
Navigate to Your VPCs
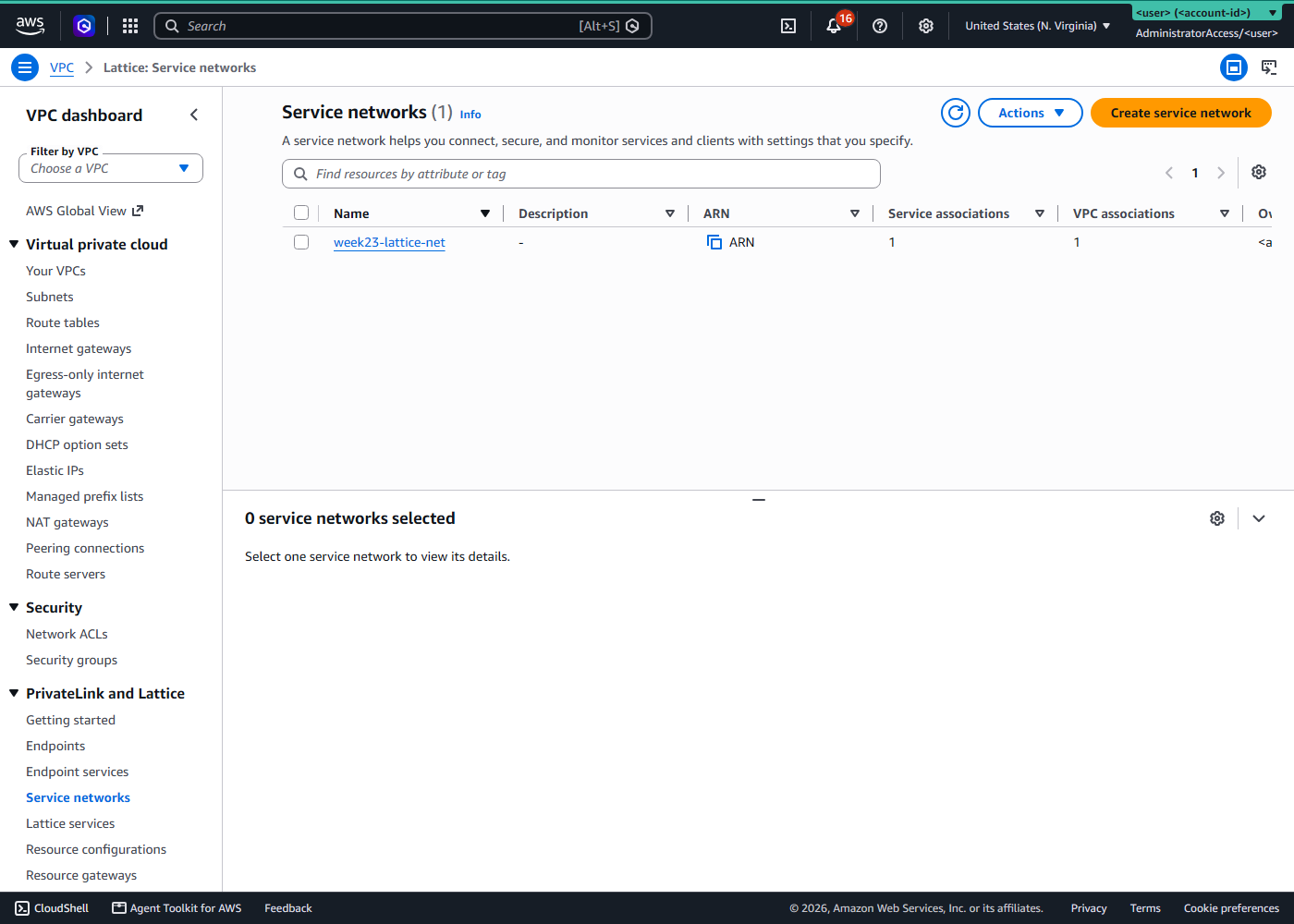coord(55,271)
